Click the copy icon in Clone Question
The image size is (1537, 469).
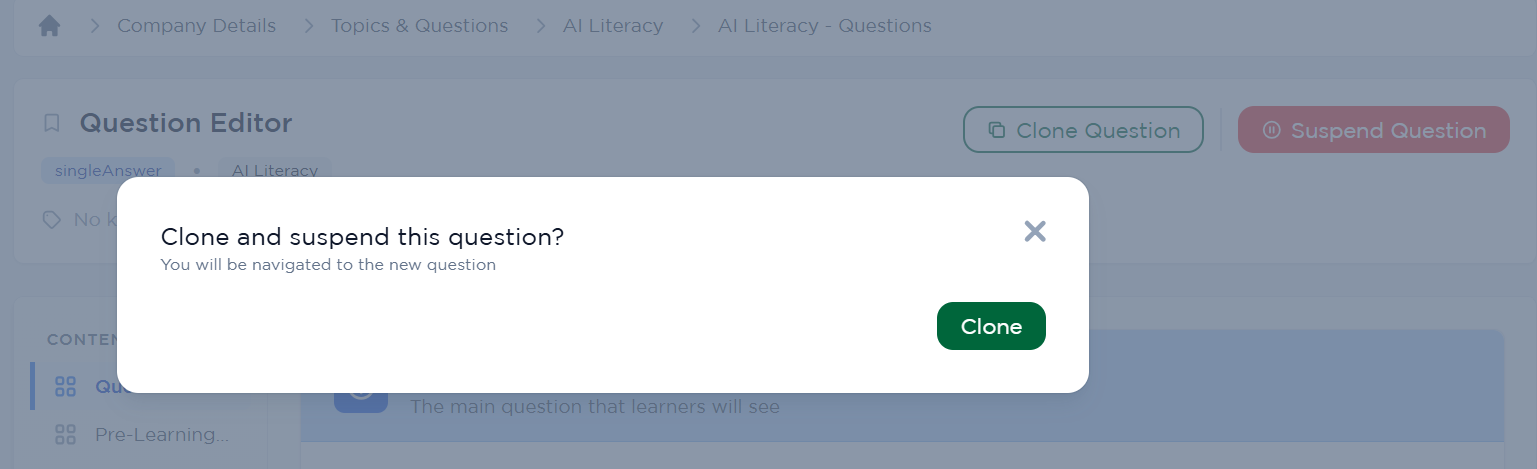click(x=997, y=130)
